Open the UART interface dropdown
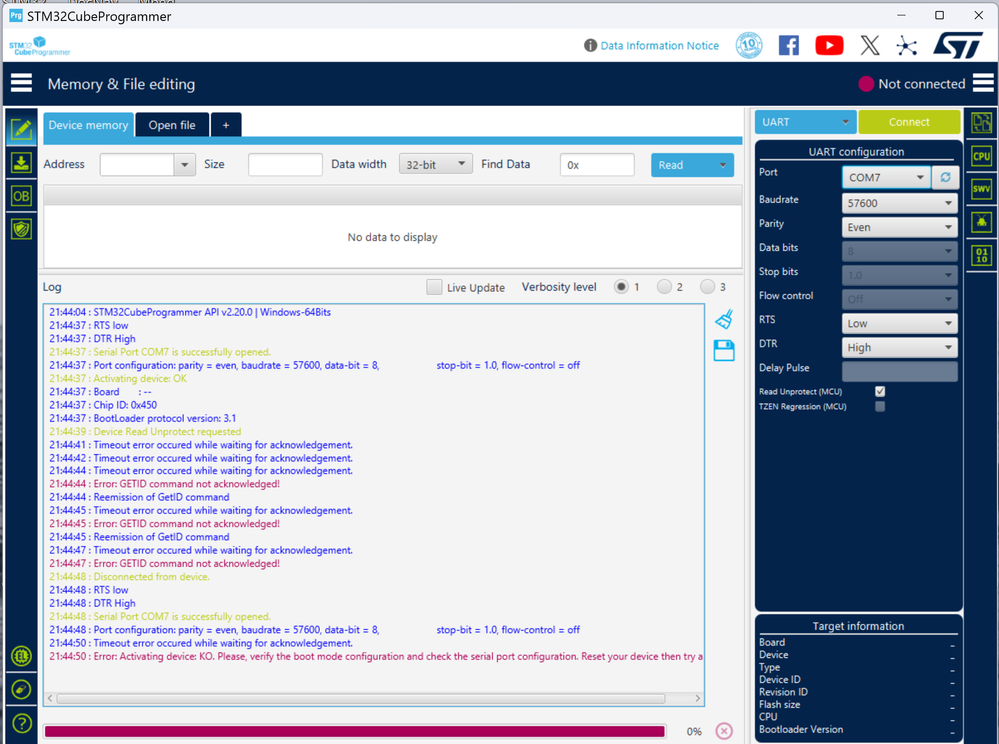Viewport: 999px width, 744px height. click(806, 122)
